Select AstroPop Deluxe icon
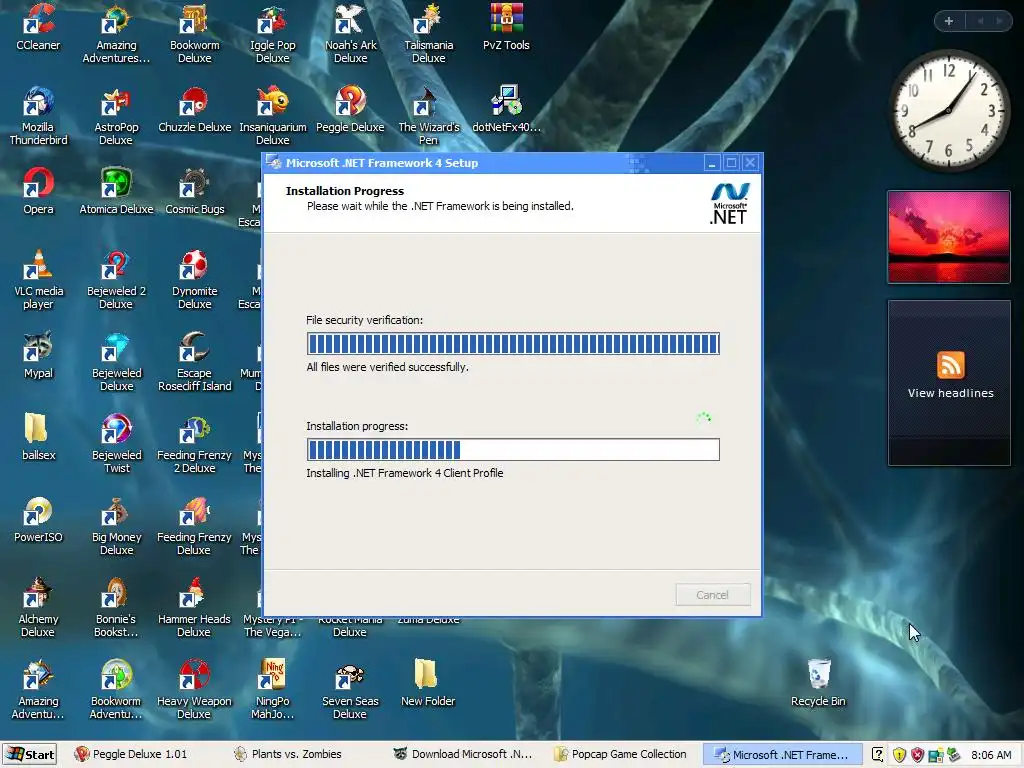Image resolution: width=1024 pixels, height=768 pixels. pyautogui.click(x=116, y=102)
